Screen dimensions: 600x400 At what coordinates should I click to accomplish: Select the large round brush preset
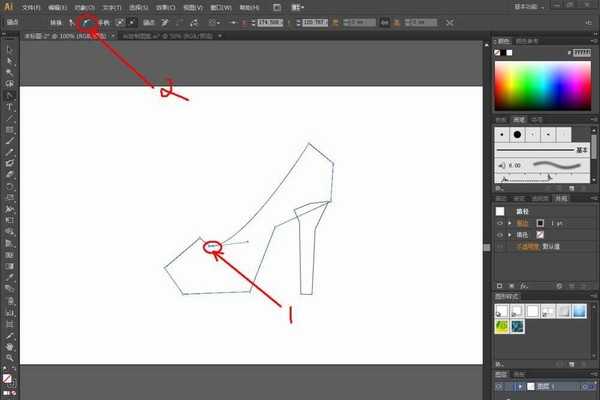coord(518,133)
